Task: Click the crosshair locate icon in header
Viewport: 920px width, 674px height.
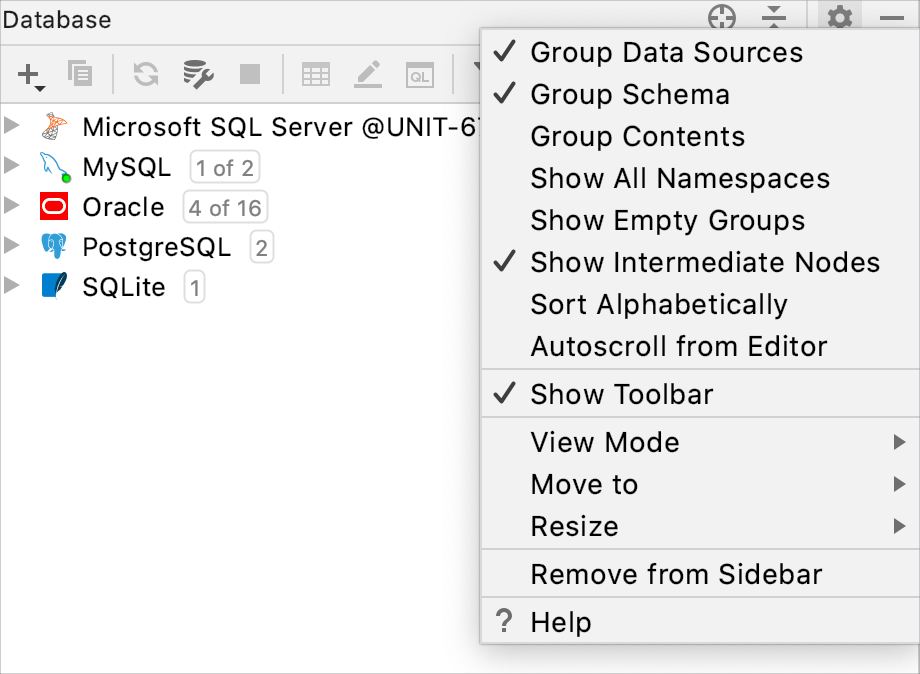Action: tap(721, 18)
